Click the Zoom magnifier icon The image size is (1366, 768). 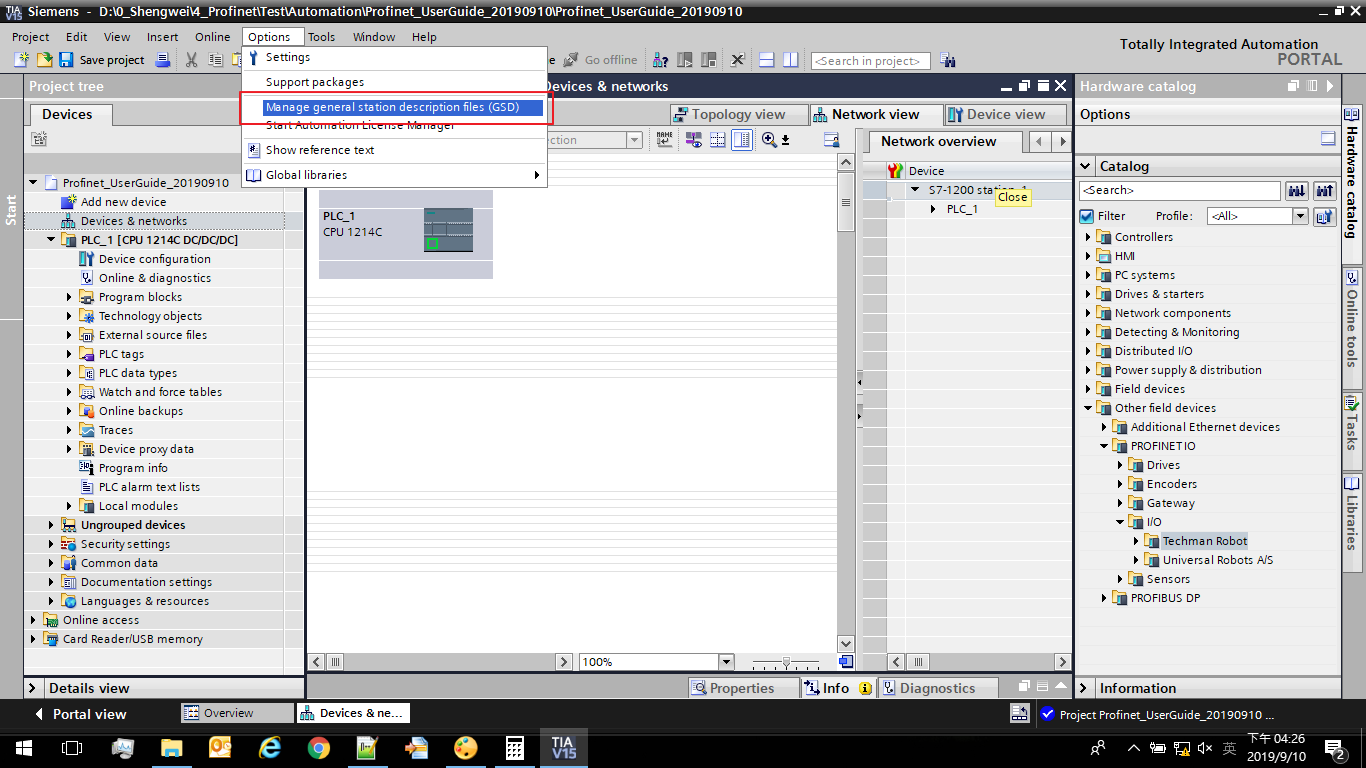(769, 140)
